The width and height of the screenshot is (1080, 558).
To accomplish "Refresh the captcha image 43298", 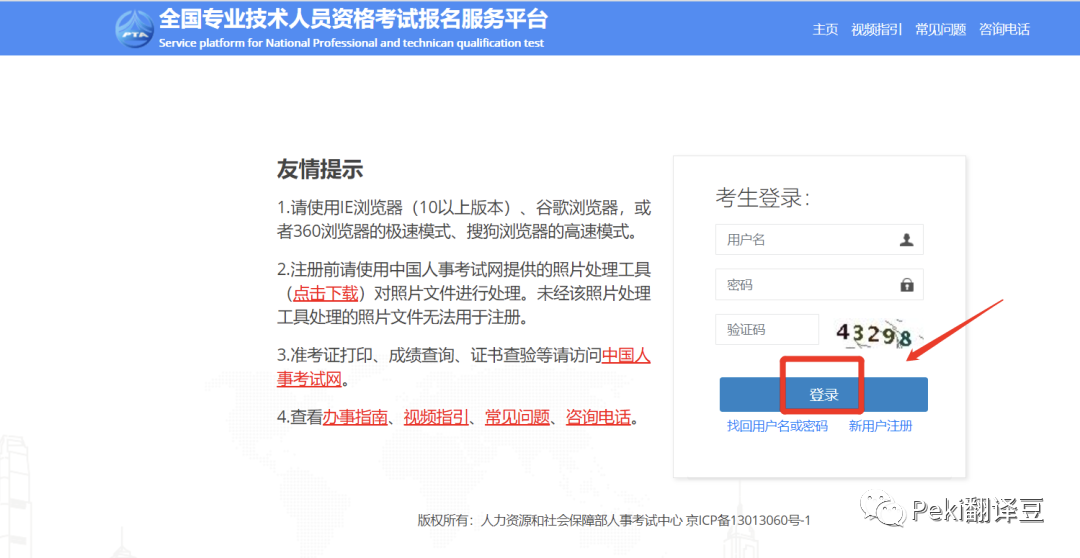I will tap(875, 334).
